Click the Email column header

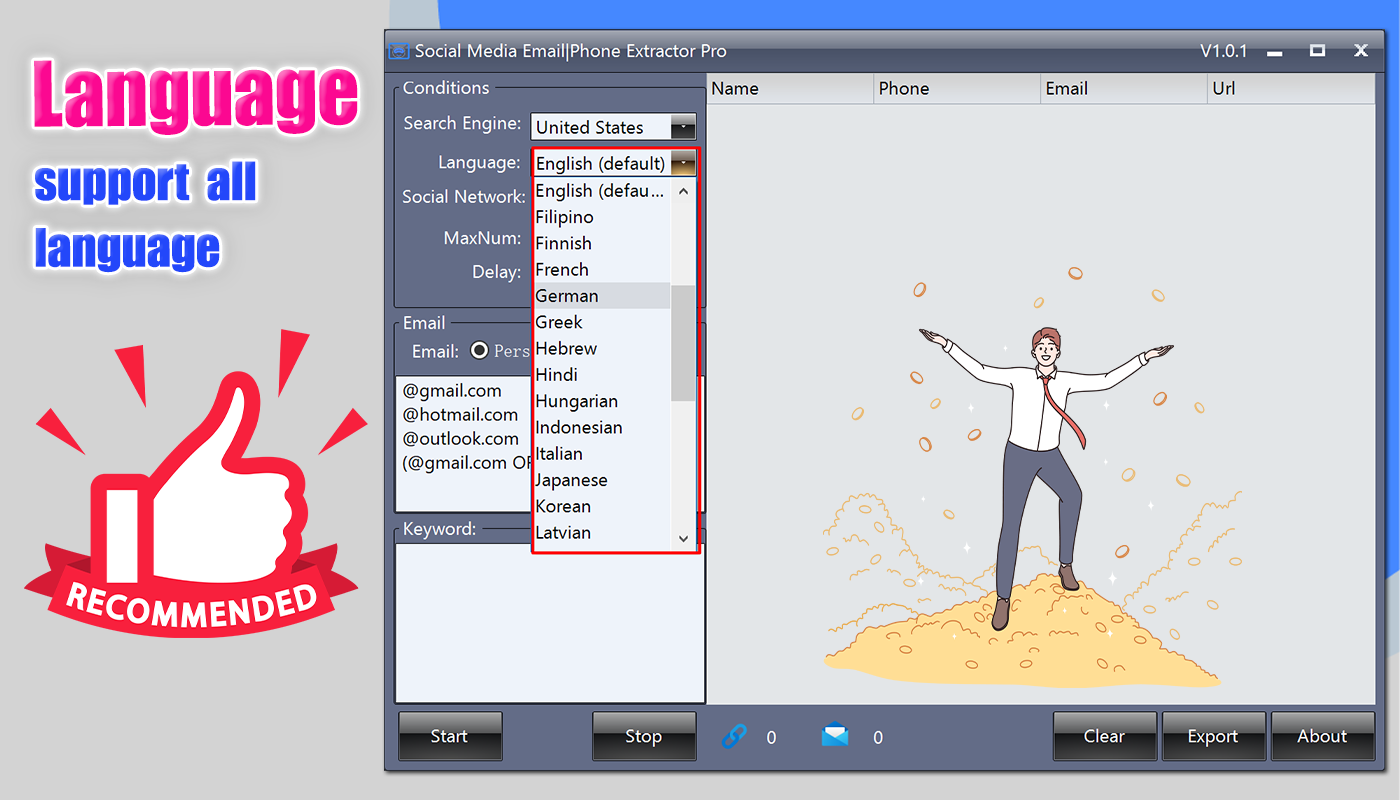(1124, 88)
